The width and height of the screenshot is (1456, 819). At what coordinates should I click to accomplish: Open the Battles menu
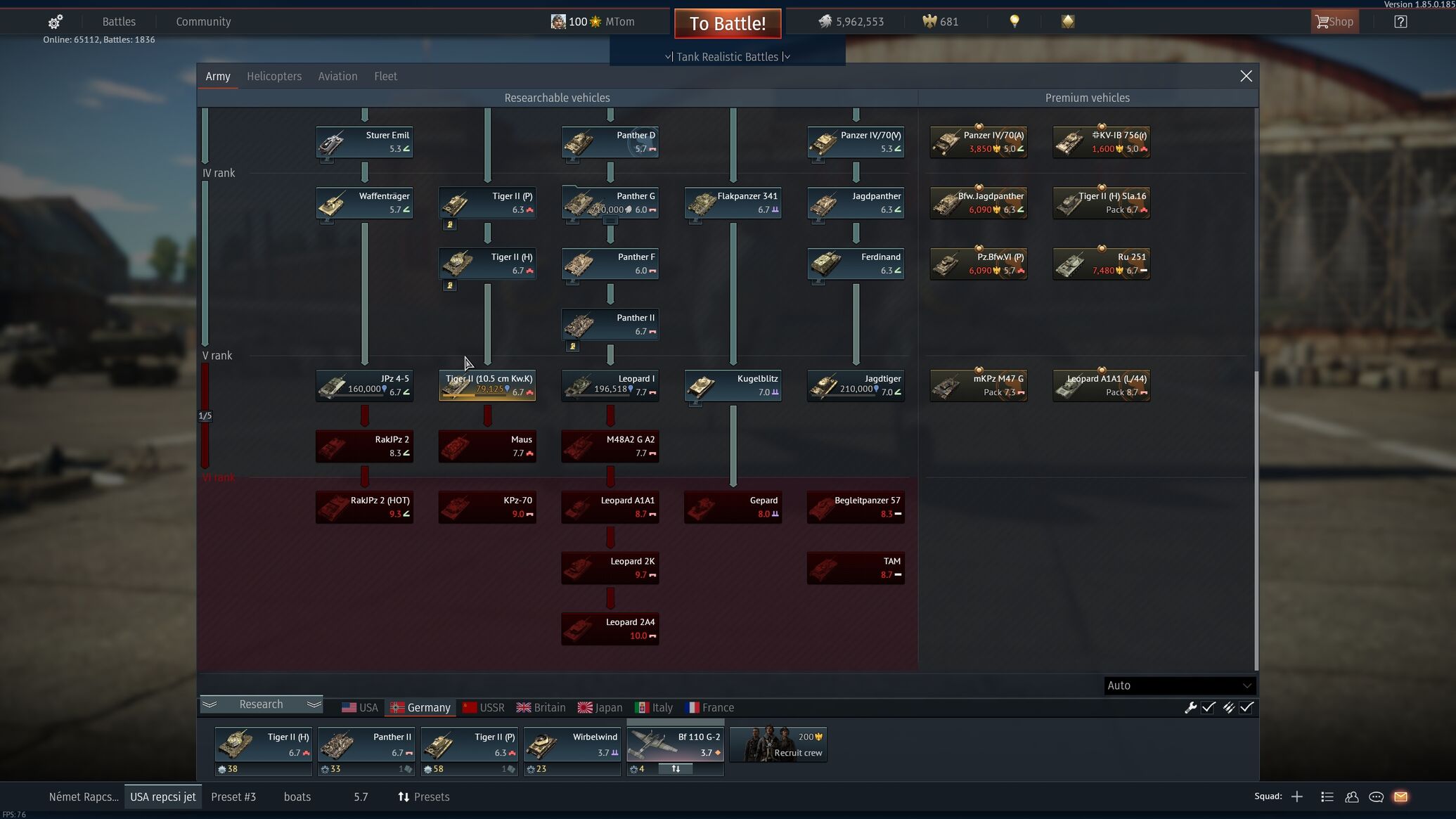[x=119, y=22]
